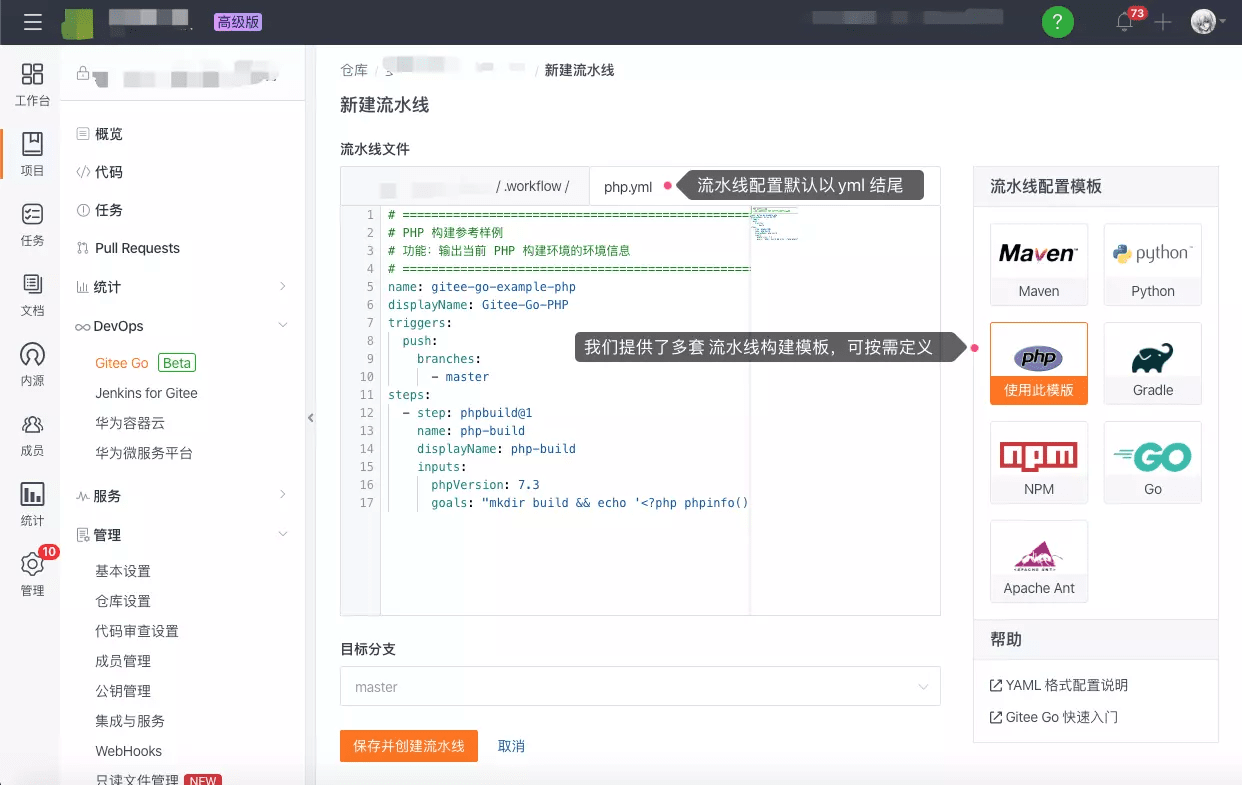Open YAML 格式配置说明 help link

coord(1059,685)
